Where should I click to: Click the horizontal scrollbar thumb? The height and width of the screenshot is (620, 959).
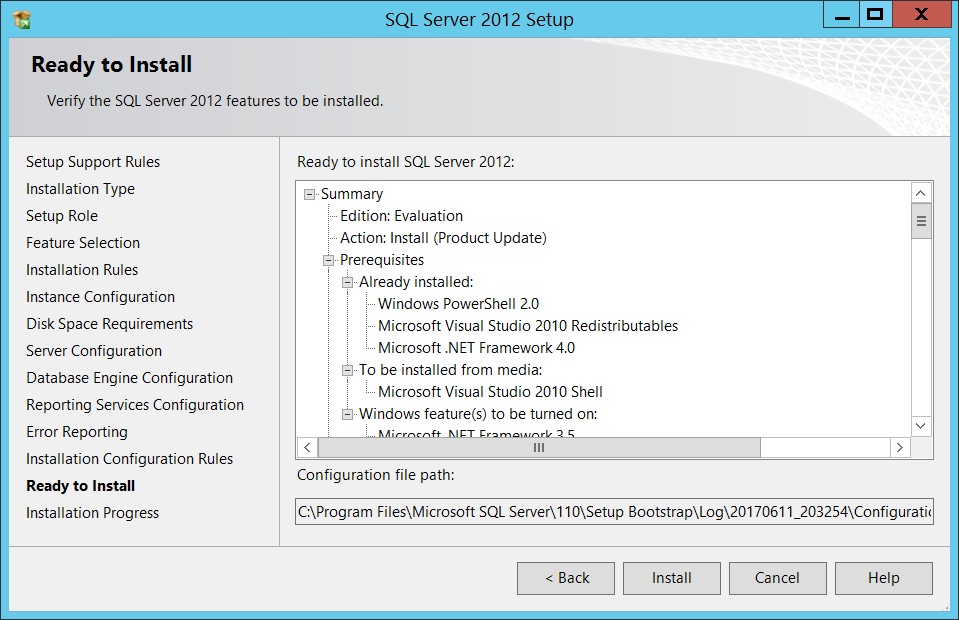click(539, 448)
